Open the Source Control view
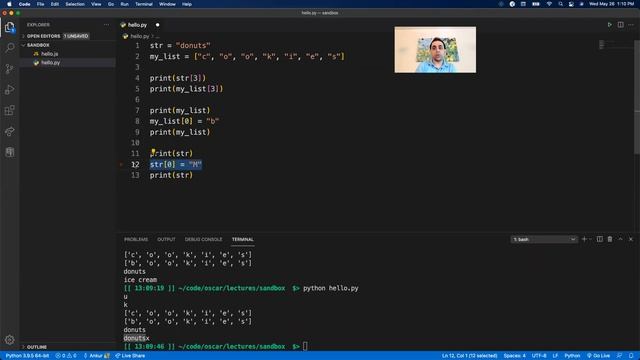Viewport: 640px width, 360px height. click(x=9, y=69)
